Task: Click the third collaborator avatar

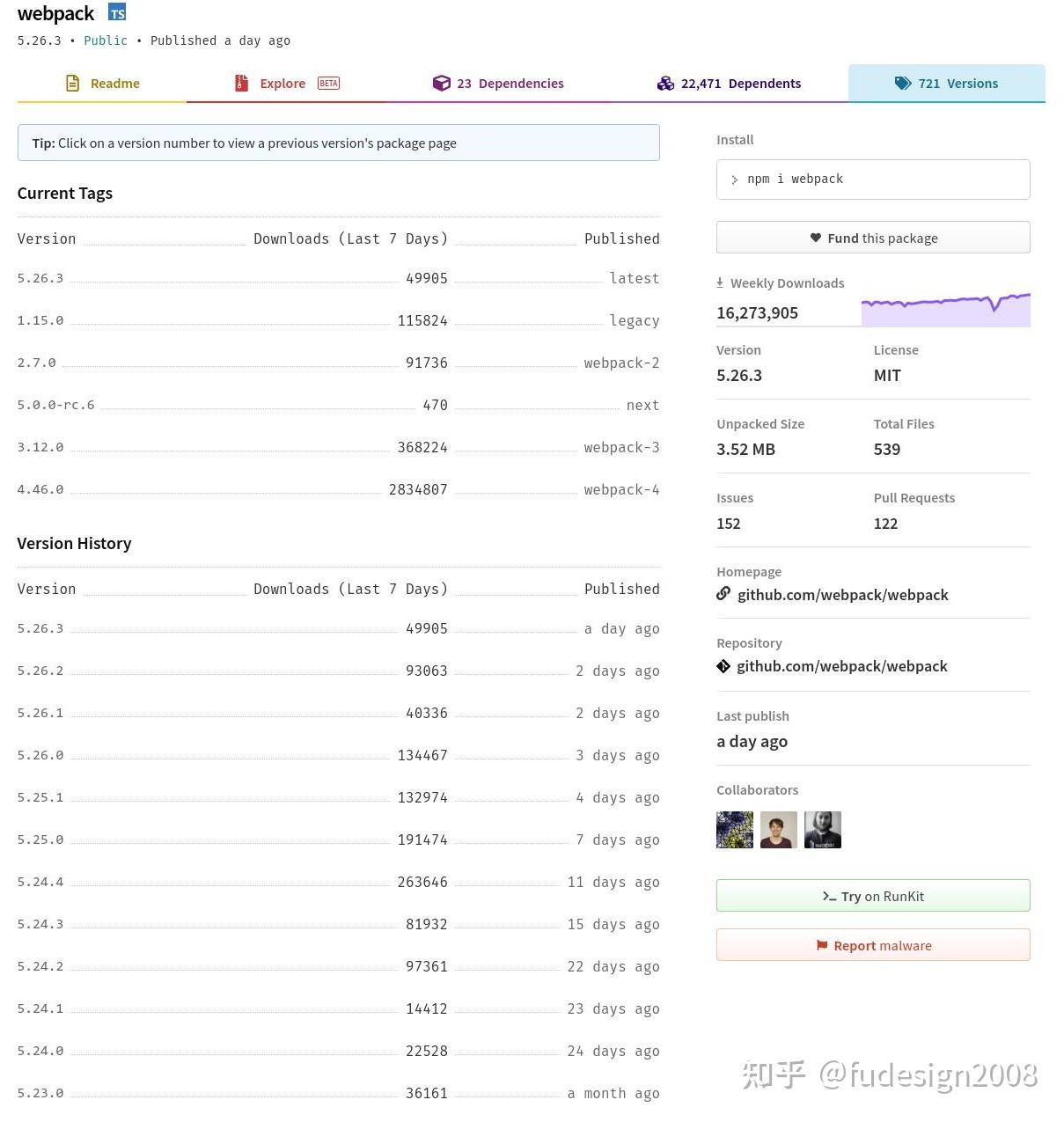Action: [823, 830]
